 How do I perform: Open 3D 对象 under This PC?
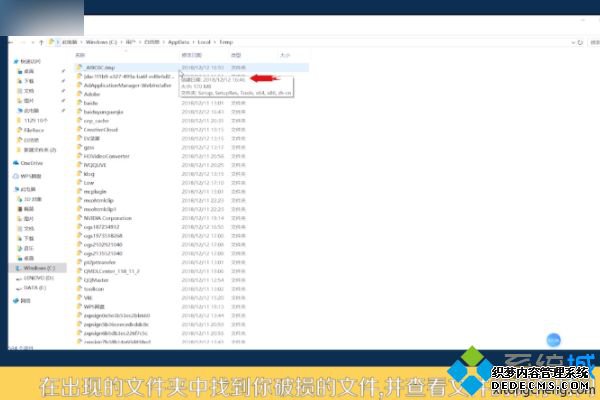[x=29, y=199]
